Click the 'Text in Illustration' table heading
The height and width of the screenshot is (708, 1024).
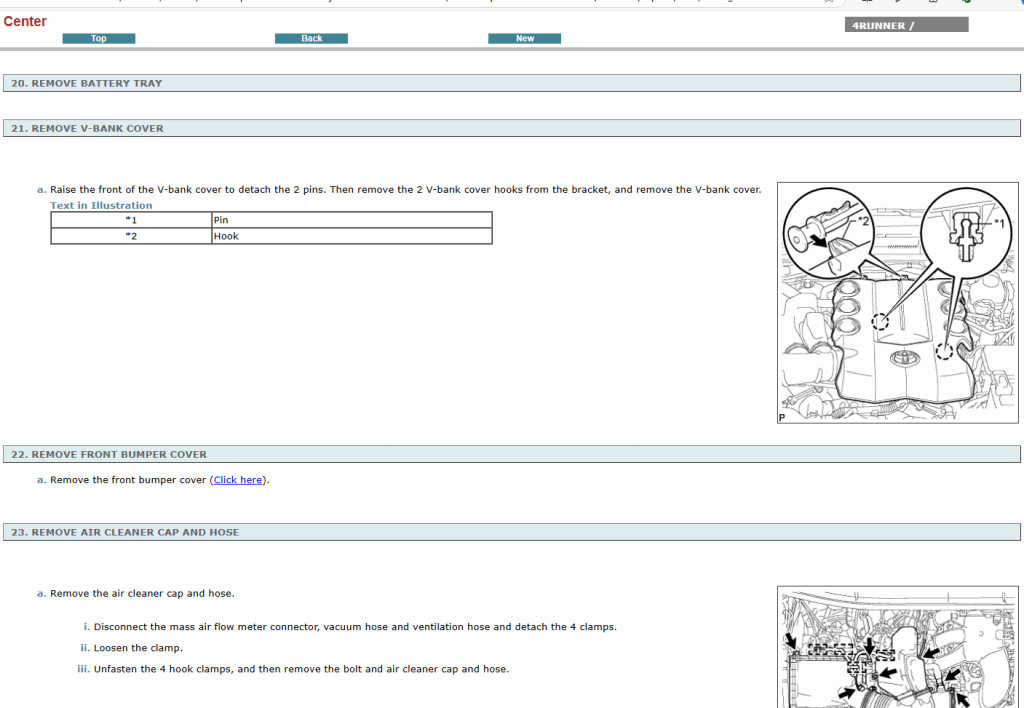click(x=101, y=206)
